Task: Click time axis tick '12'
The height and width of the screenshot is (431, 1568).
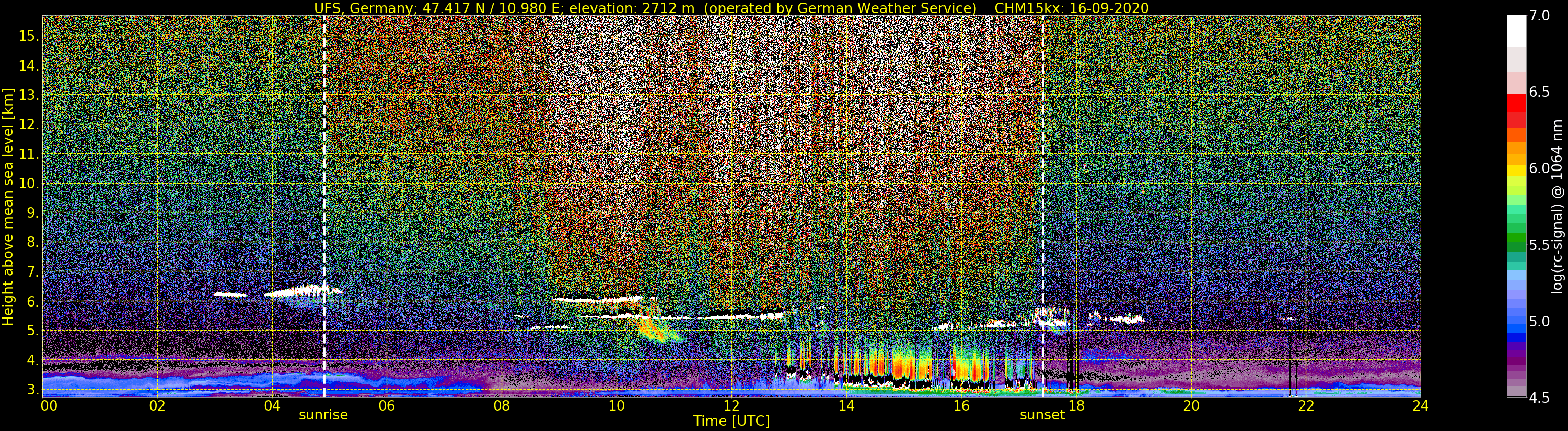Action: 731,405
